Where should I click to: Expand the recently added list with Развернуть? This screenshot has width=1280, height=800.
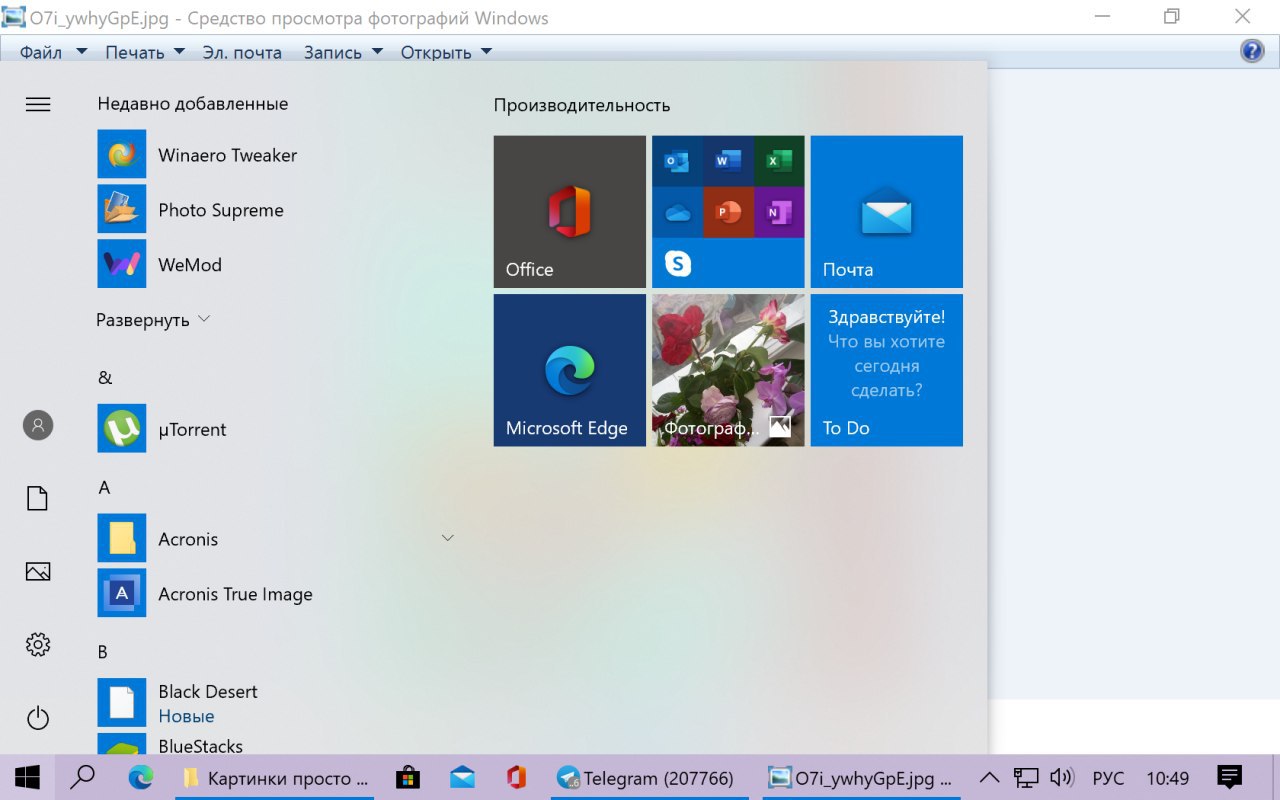[x=152, y=320]
